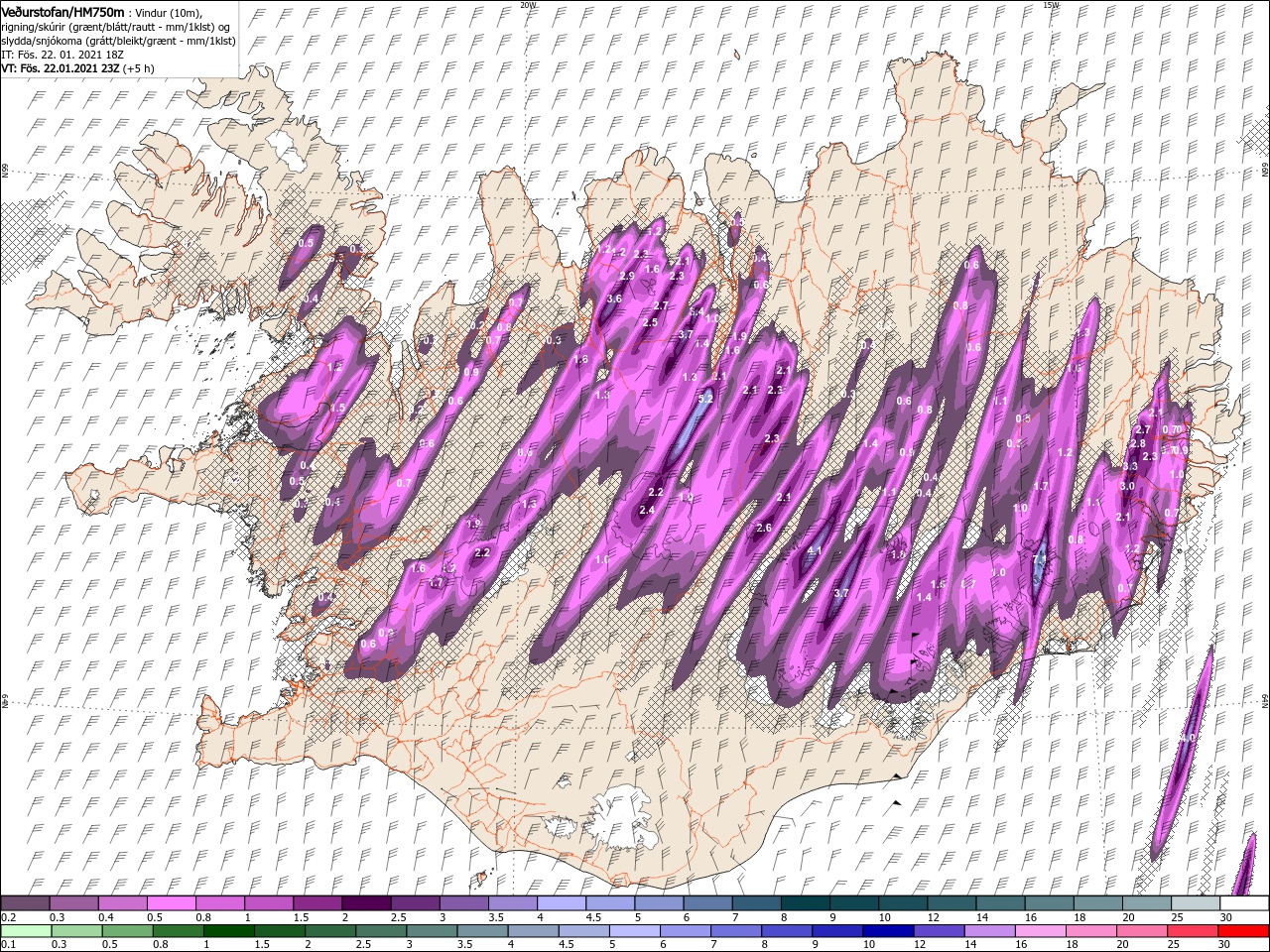
Task: Click the 15W longitude label
Action: click(1050, 5)
